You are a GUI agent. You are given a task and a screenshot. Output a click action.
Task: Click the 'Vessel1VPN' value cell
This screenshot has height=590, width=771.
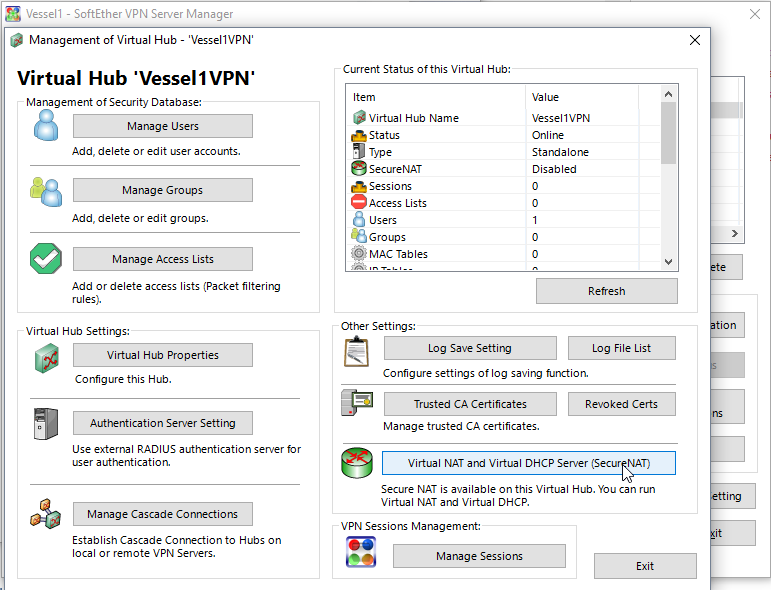point(561,118)
